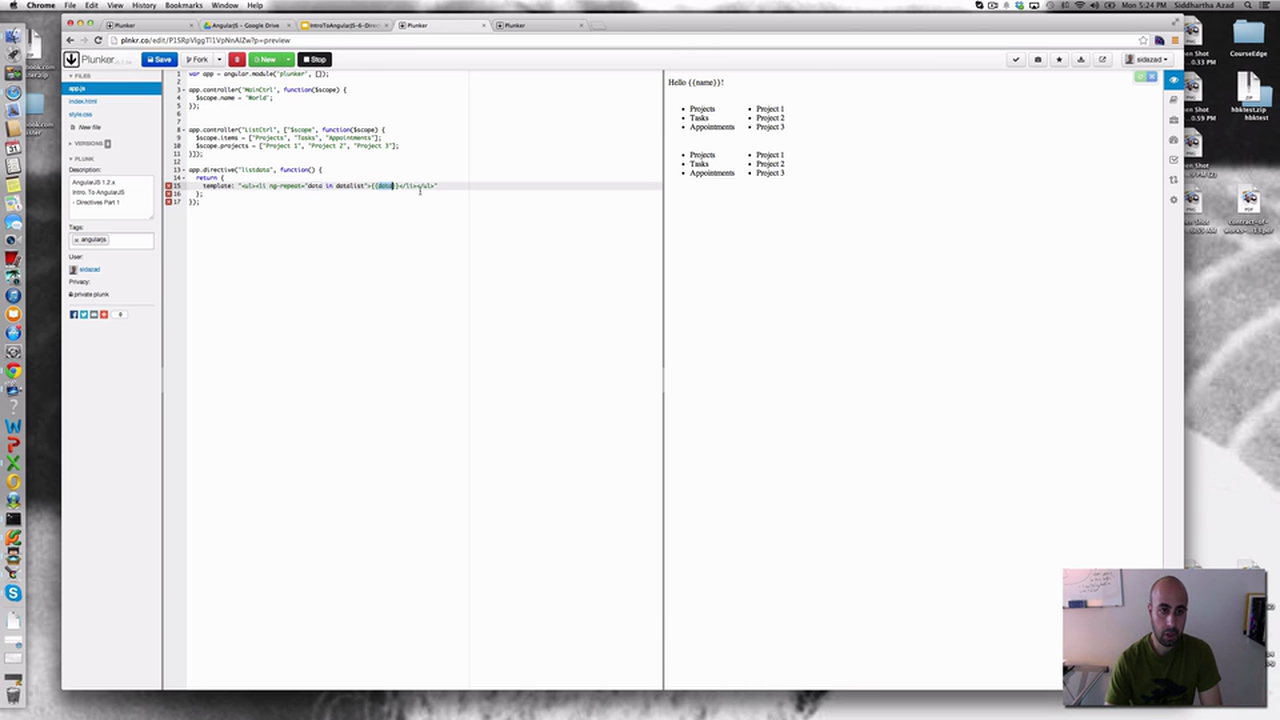Share the plunk on Twitter
Screen dimensions: 1280x720
click(83, 314)
